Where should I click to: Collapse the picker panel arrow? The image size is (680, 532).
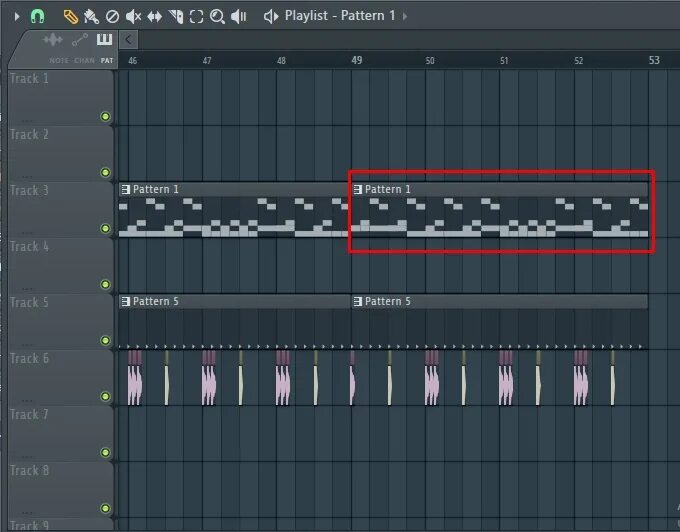[128, 39]
